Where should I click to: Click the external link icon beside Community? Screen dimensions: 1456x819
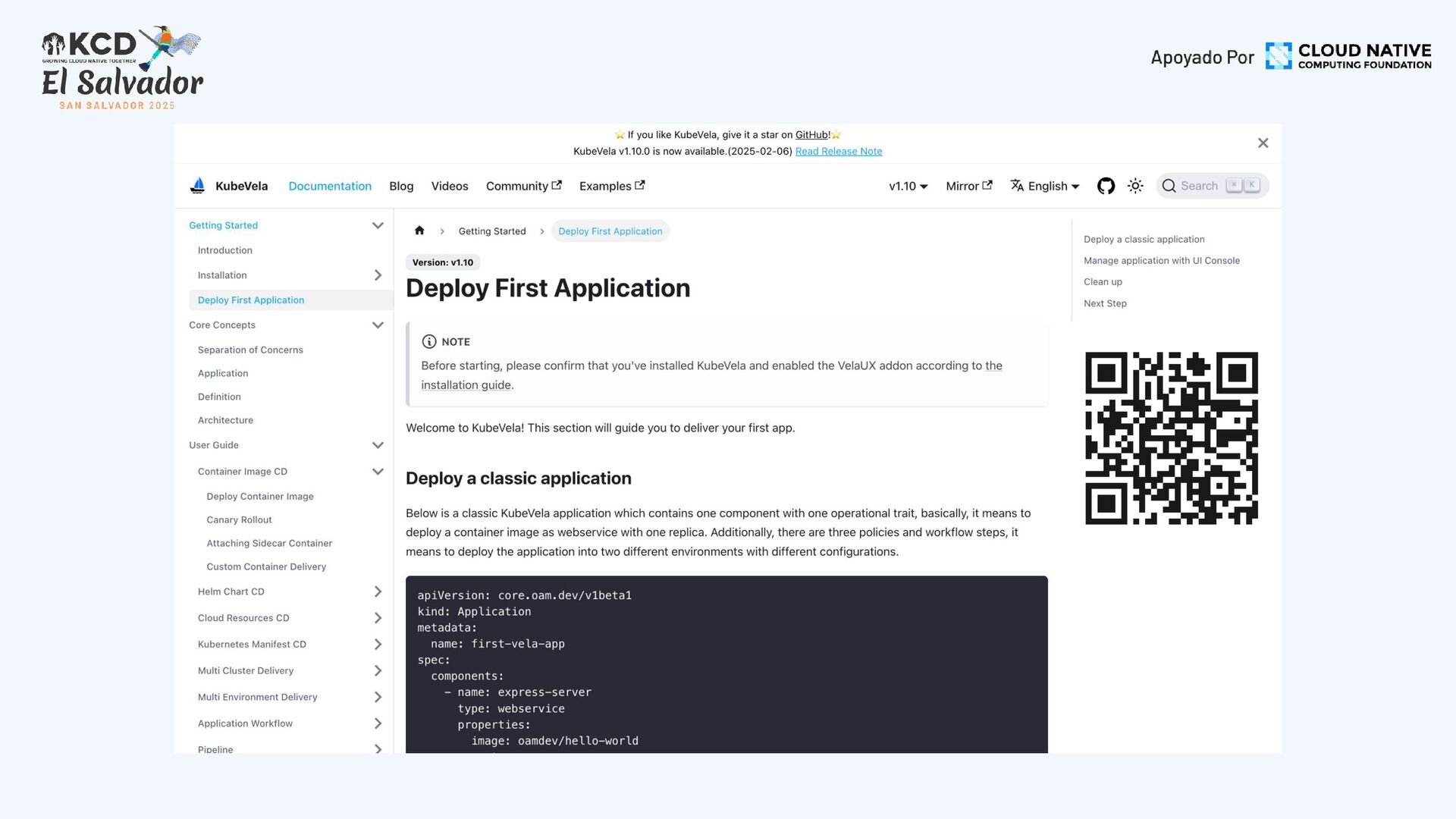557,185
